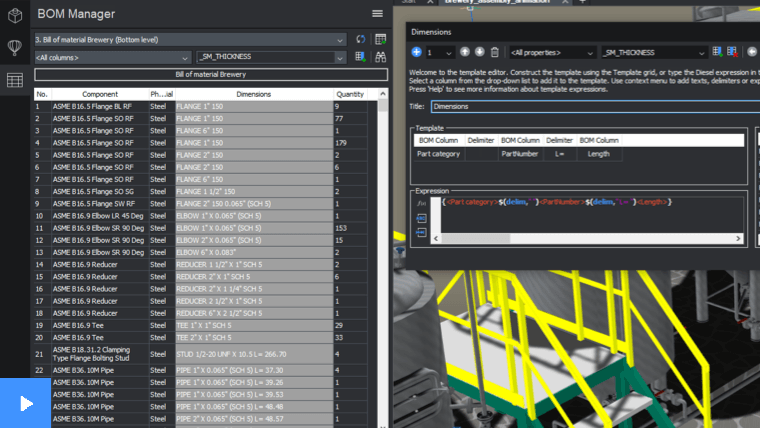Open the mechanical browser cube icon in sidebar
760x428 pixels.
point(15,16)
